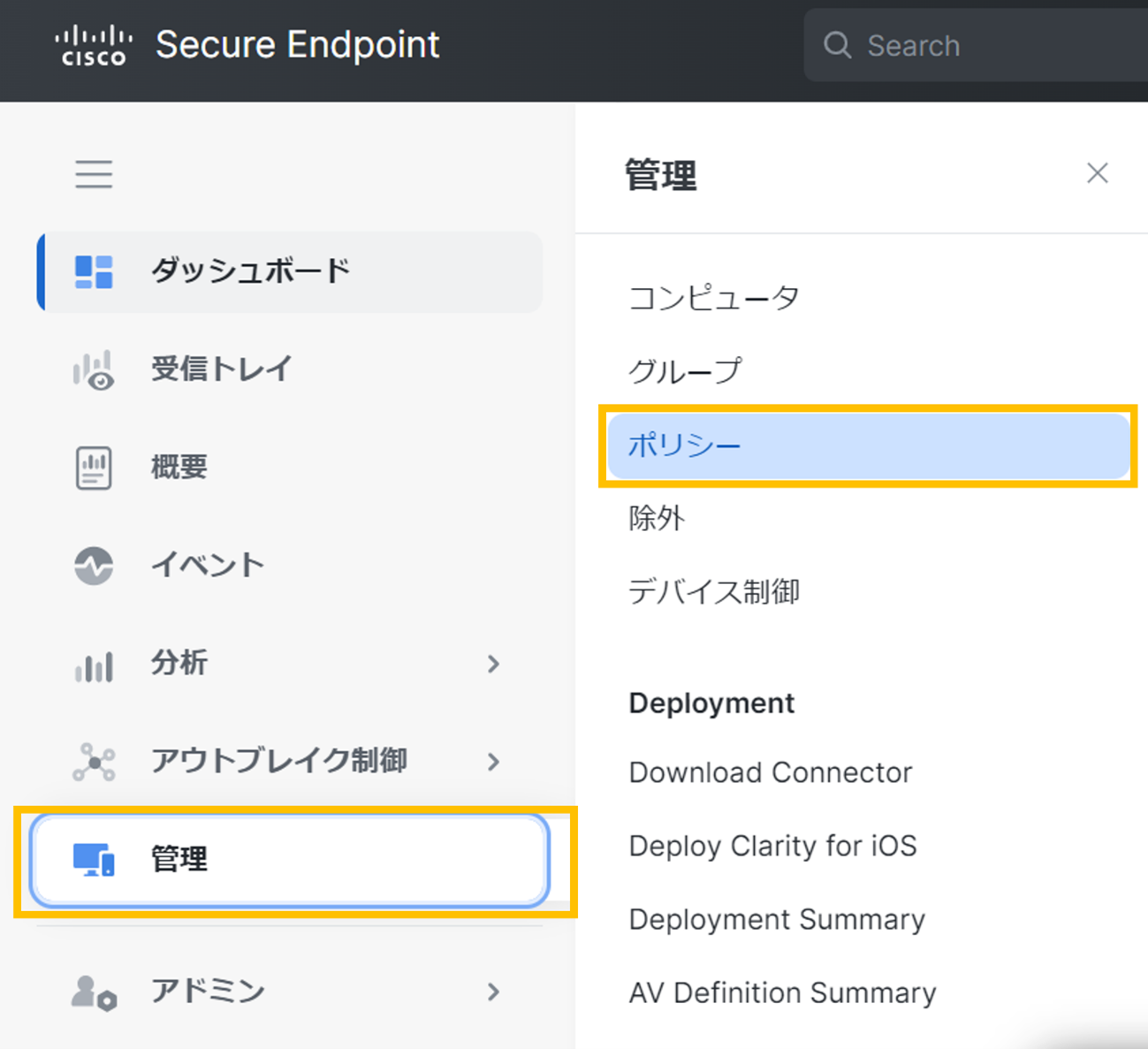The image size is (1148, 1049).
Task: Click the magnifier icon in the search box
Action: (x=837, y=45)
